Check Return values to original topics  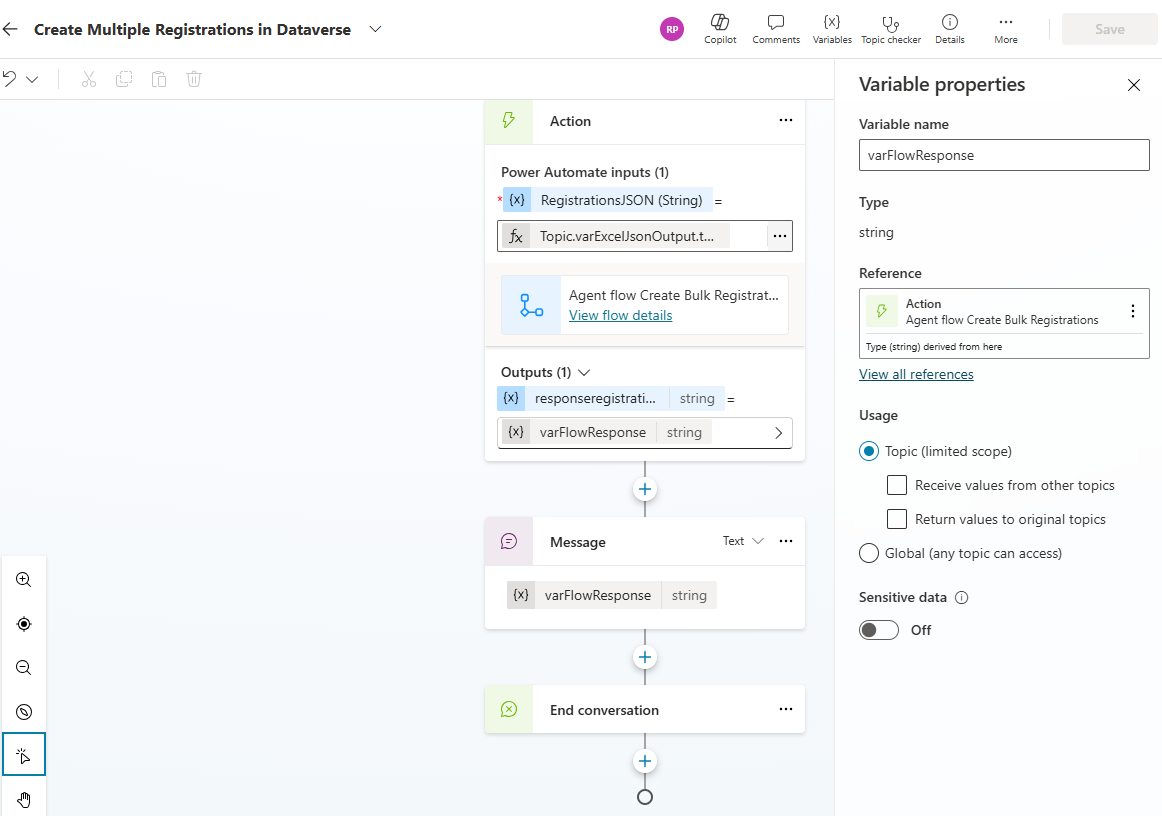(897, 520)
